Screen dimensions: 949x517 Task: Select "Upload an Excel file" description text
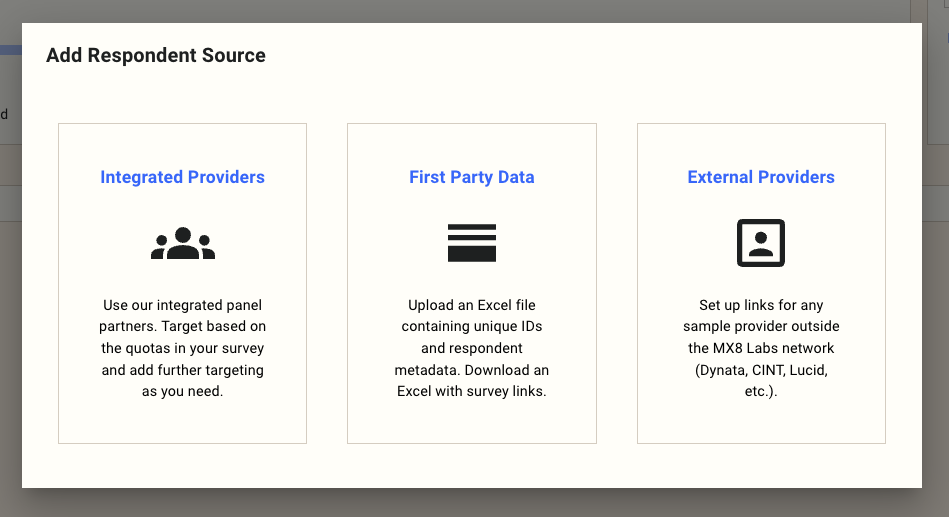tap(472, 305)
